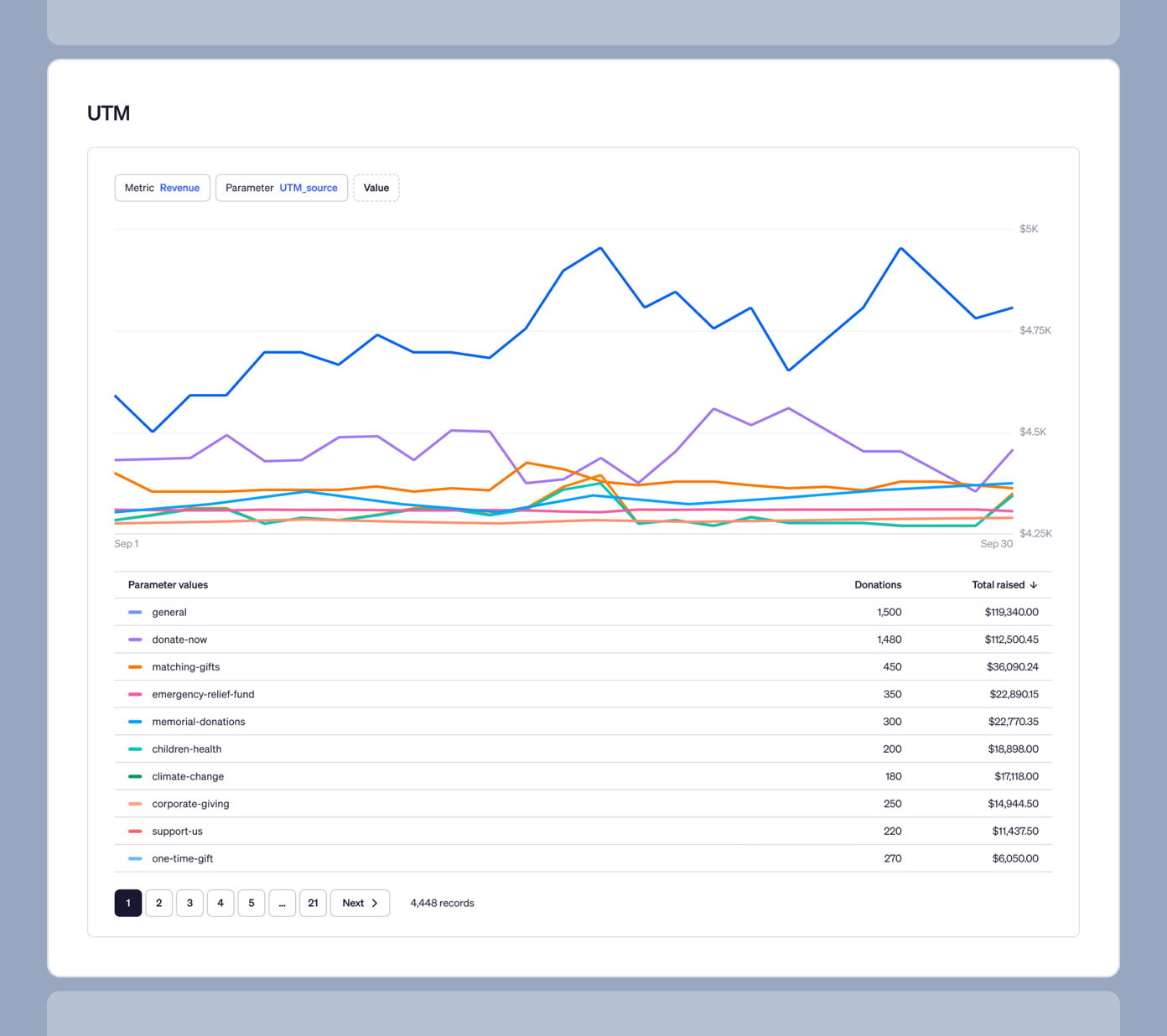Viewport: 1167px width, 1036px height.
Task: Sort by Total raised arrow icon
Action: pos(1034,585)
